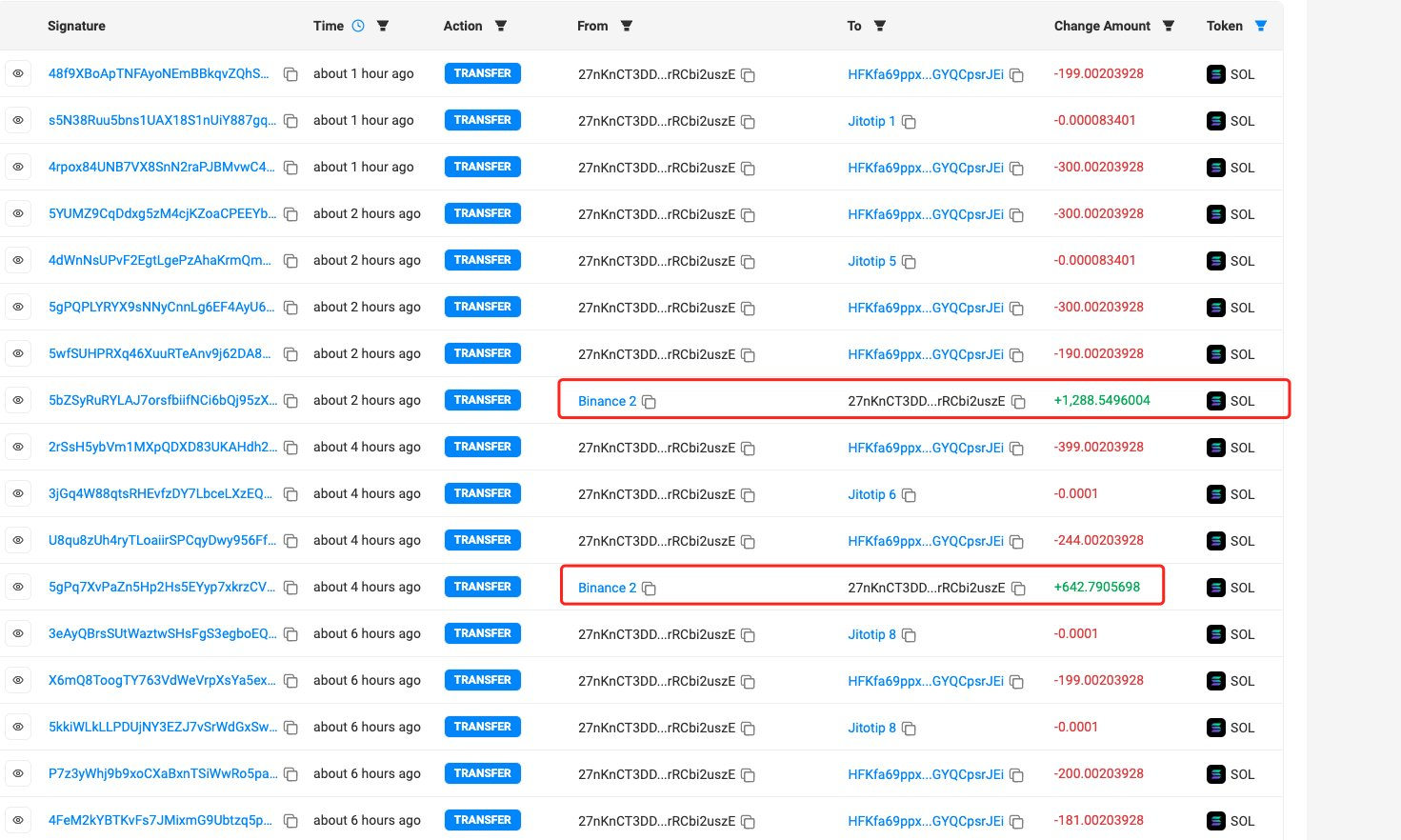Image resolution: width=1401 pixels, height=840 pixels.
Task: Copy signature 48f9XBoApTNFAyoNEmBBkqvZQhS
Action: 291,74
